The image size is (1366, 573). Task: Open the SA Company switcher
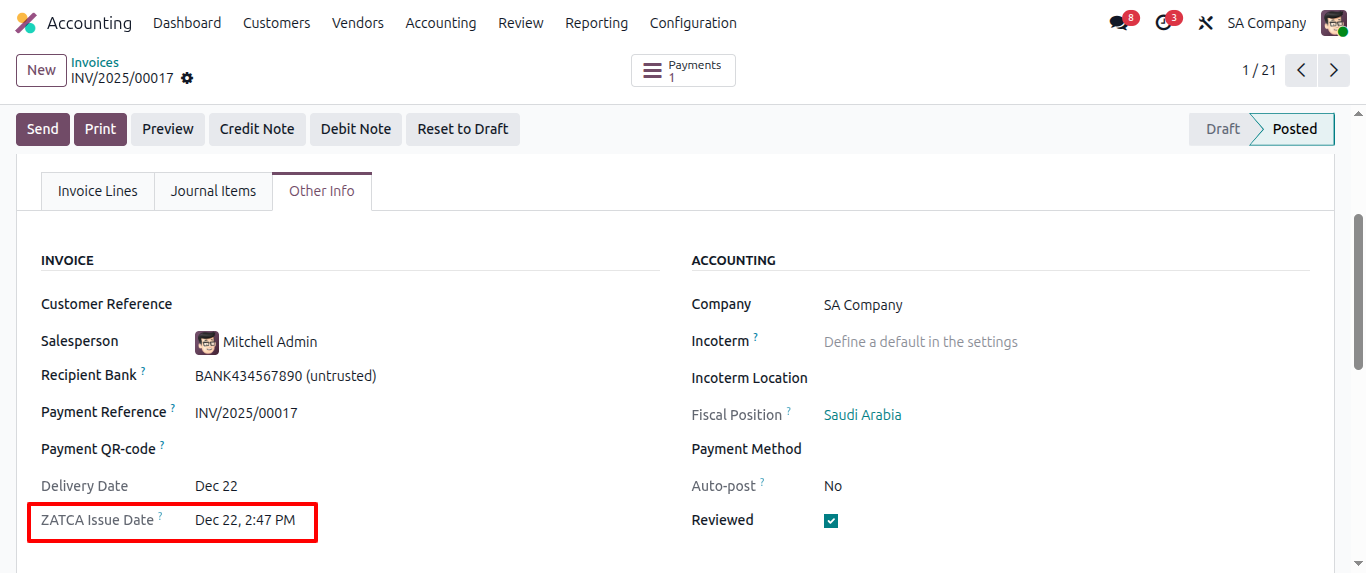click(1266, 23)
